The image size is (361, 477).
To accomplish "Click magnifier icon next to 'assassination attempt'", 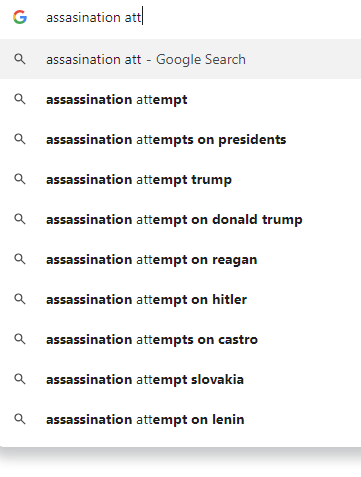I will [20, 99].
